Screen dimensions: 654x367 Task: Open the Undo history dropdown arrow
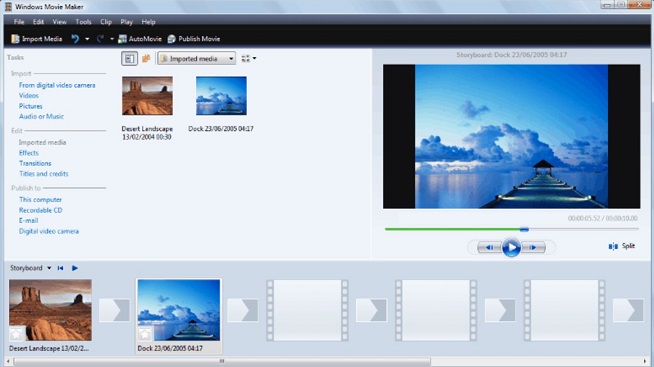pyautogui.click(x=87, y=39)
